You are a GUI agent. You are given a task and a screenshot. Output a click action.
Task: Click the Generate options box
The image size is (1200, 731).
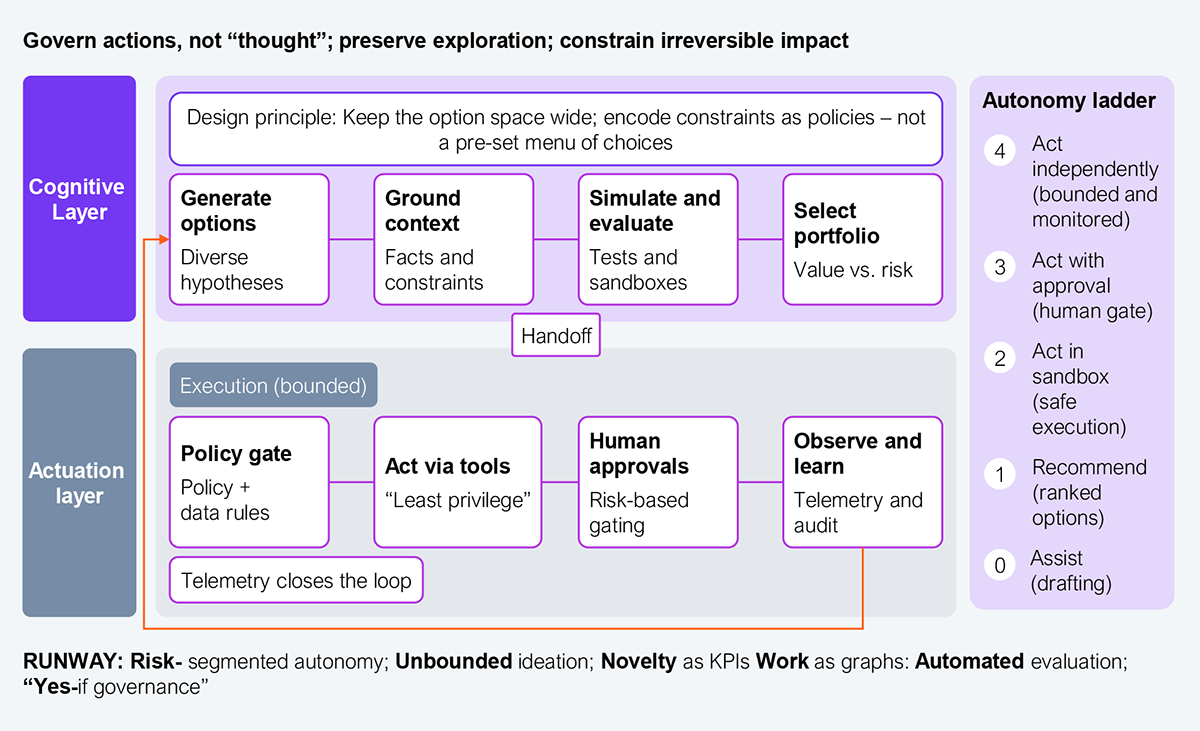click(249, 239)
